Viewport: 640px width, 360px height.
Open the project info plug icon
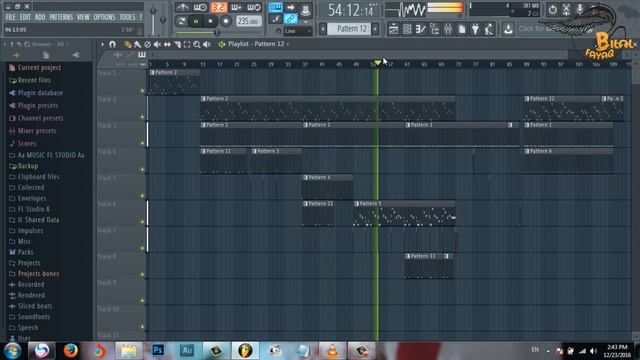(476, 29)
